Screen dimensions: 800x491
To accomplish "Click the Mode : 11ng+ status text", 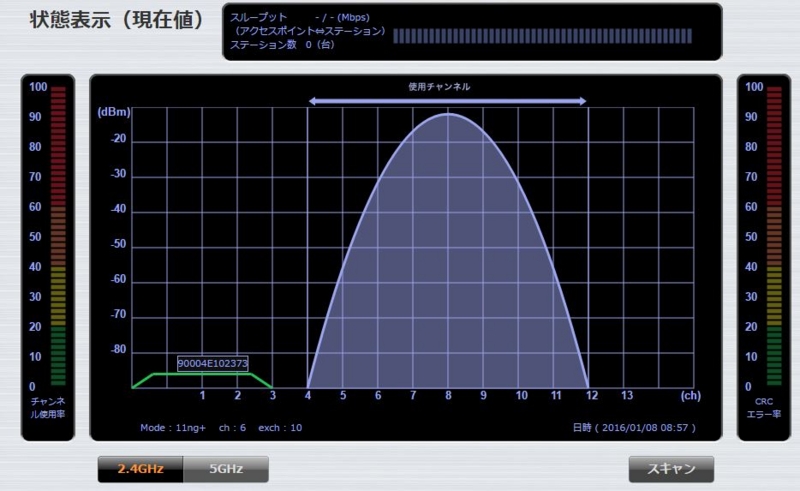I will [x=173, y=428].
